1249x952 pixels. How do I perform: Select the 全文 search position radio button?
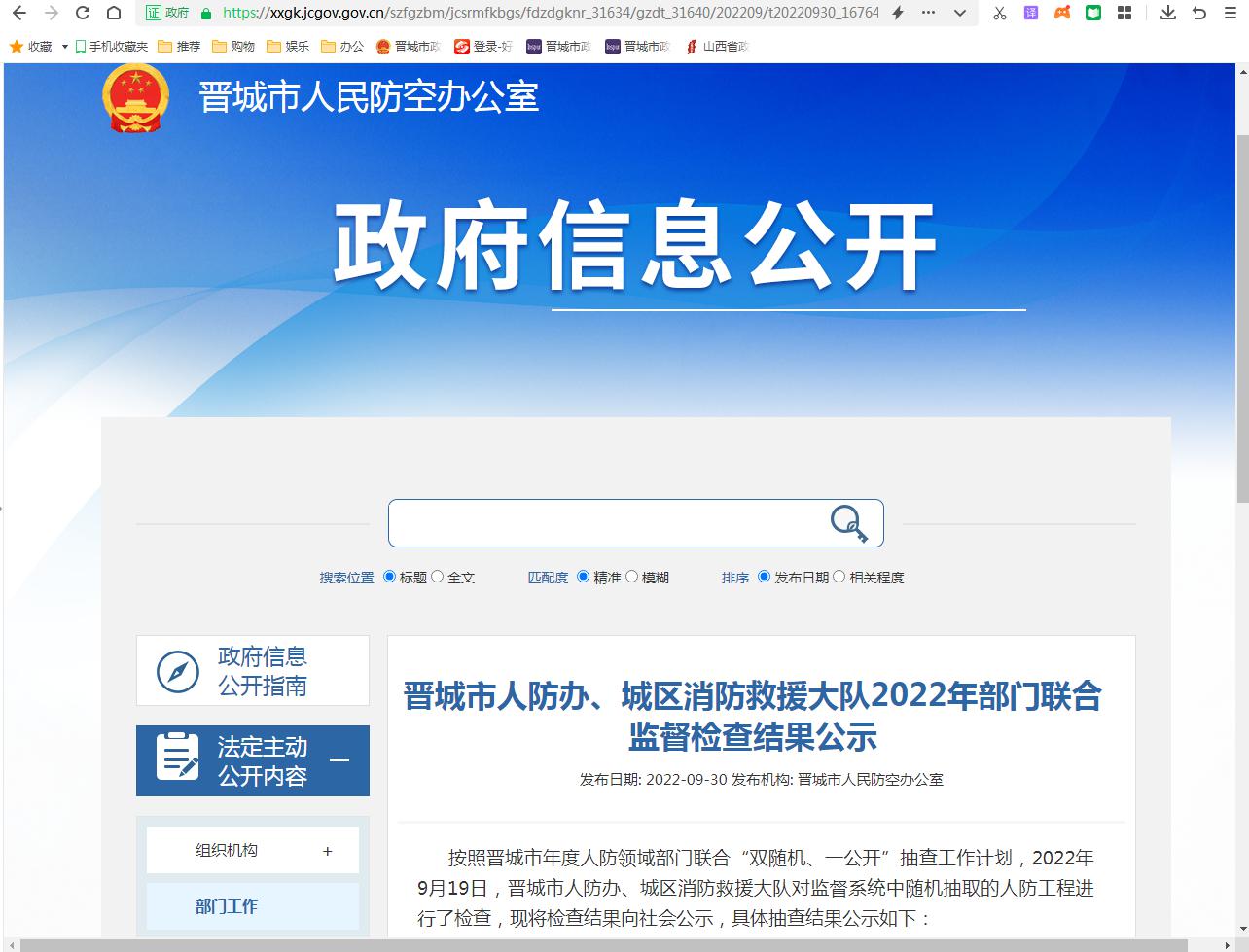(438, 577)
